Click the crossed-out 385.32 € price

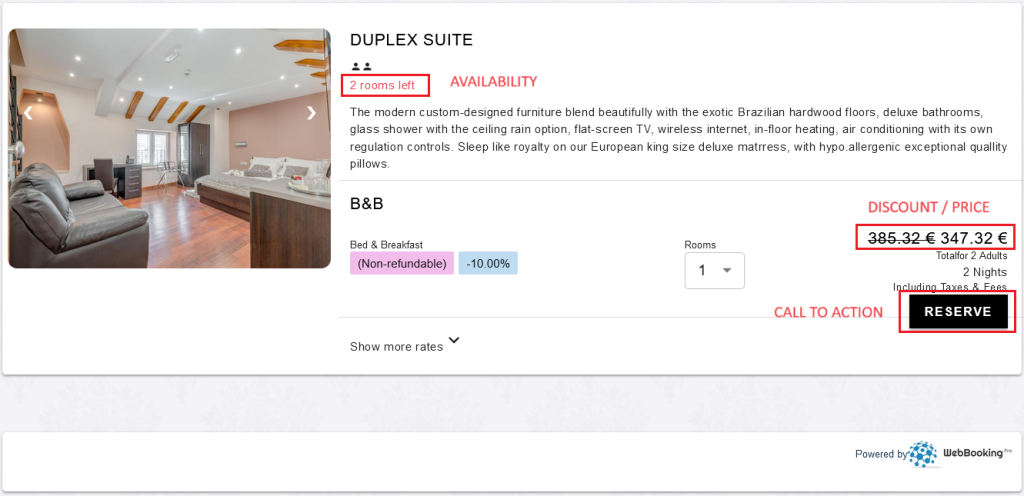click(901, 238)
